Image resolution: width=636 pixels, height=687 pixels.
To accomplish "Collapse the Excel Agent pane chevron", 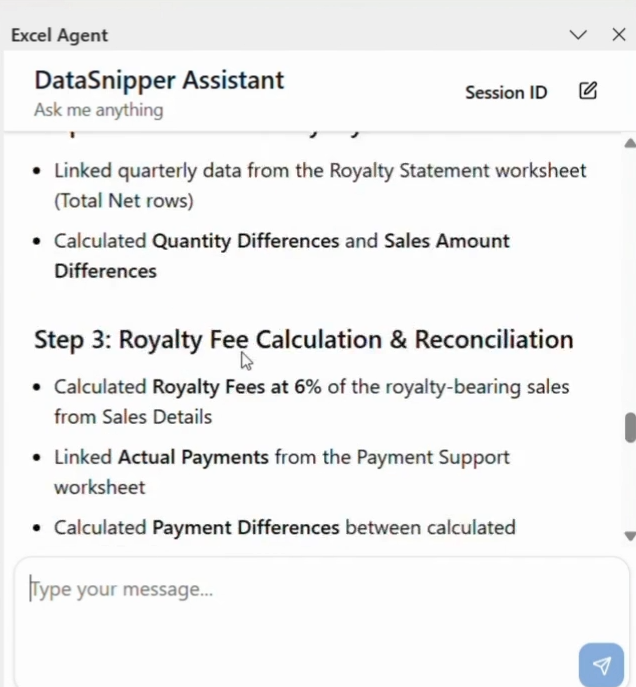I will pos(578,35).
